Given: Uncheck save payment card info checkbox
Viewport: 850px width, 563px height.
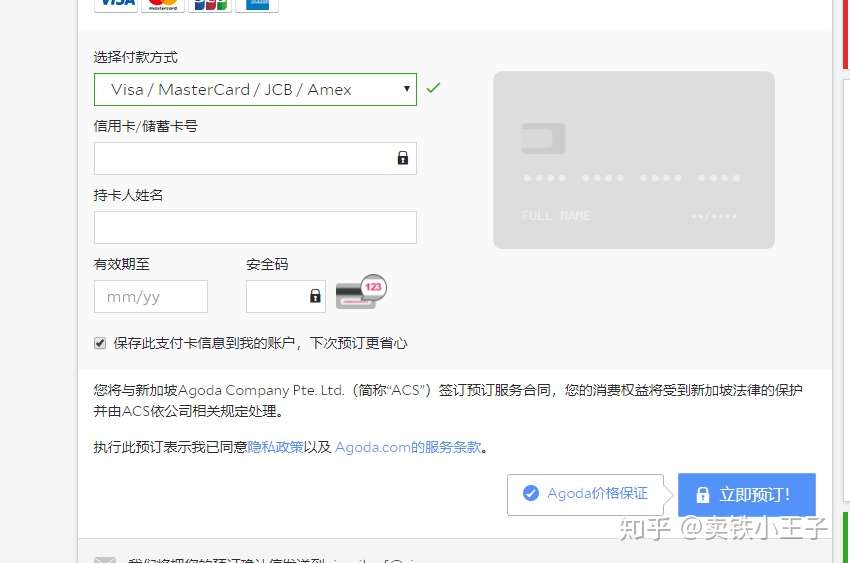Looking at the screenshot, I should [x=100, y=343].
